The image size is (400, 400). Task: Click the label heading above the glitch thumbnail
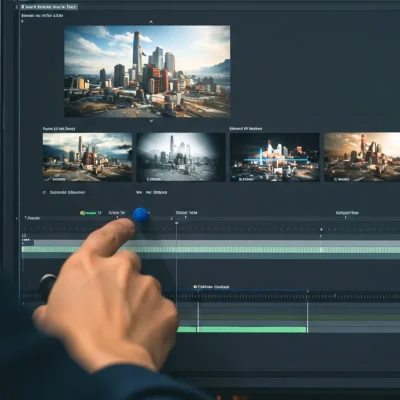pos(246,128)
